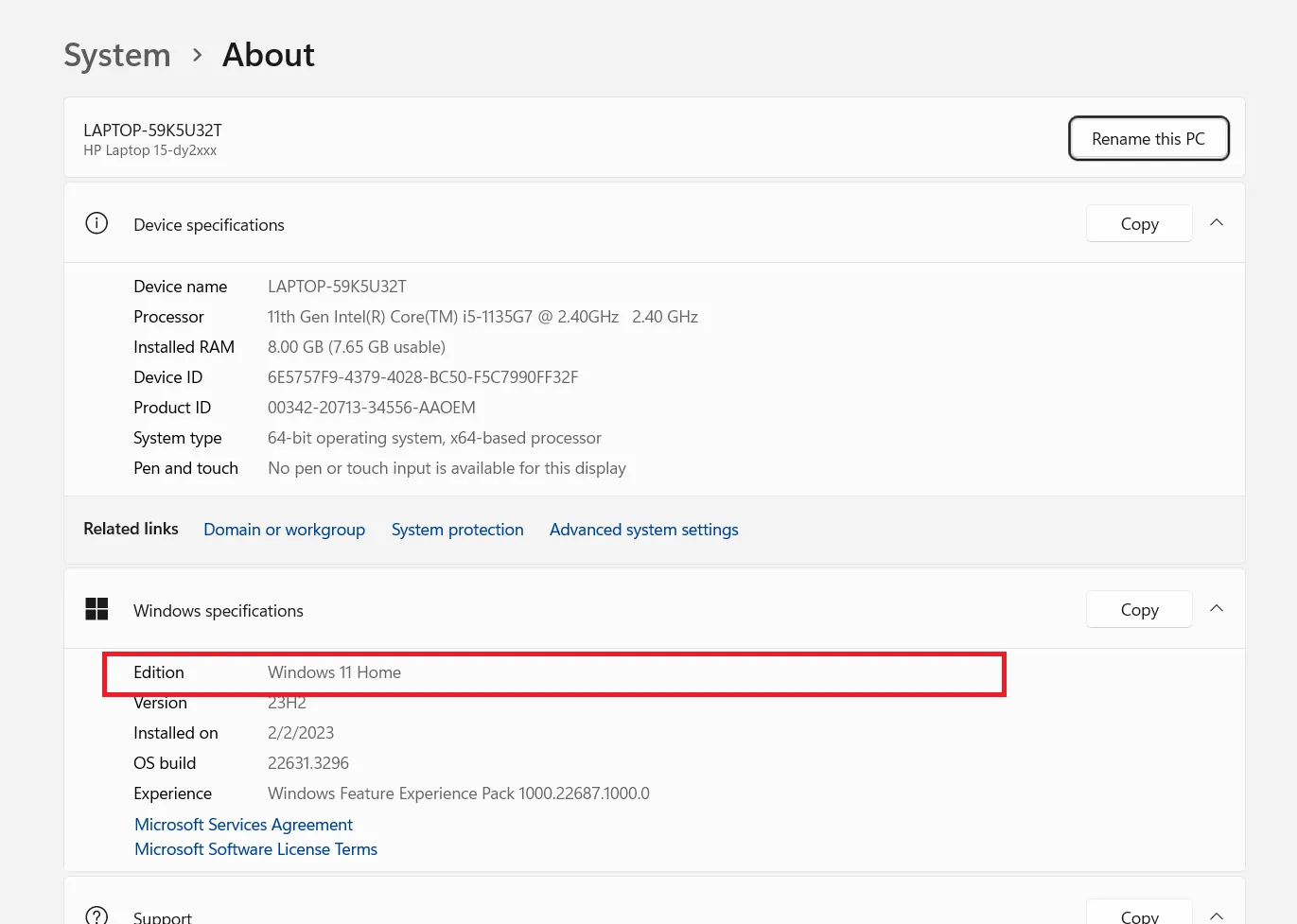Open Microsoft Software License Terms
Viewport: 1297px width, 924px height.
tap(255, 849)
